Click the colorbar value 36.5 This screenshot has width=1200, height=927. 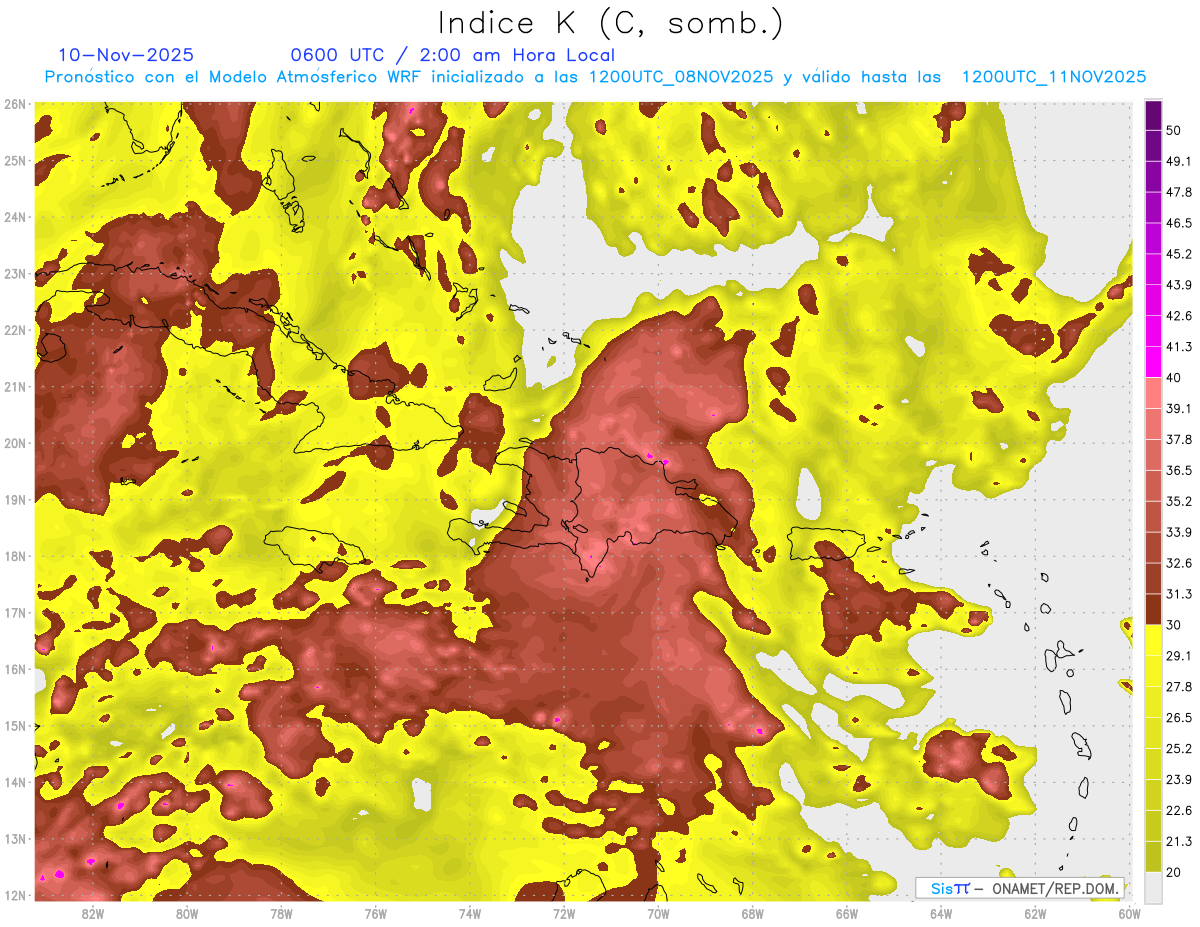[1178, 470]
